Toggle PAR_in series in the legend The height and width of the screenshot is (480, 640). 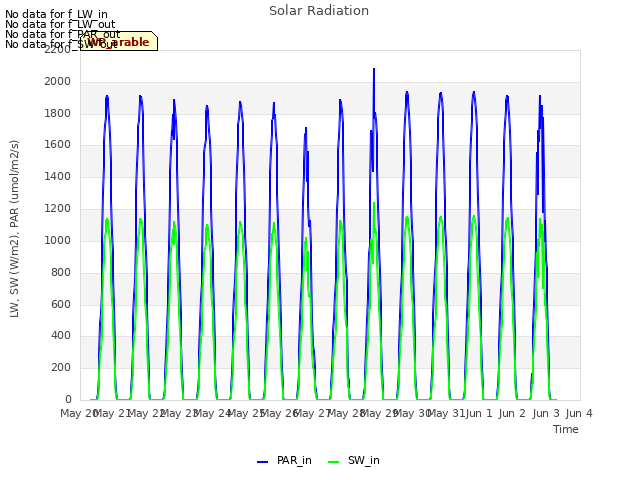click(284, 461)
